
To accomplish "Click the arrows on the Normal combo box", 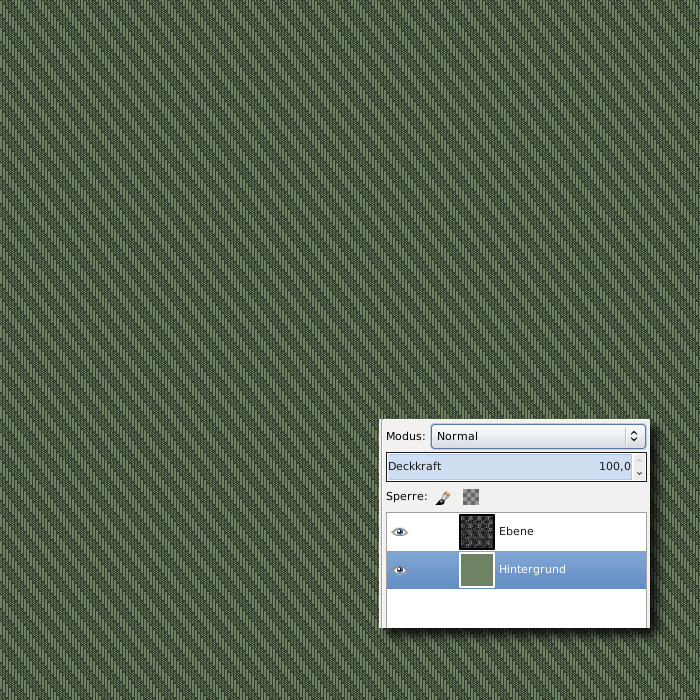I will pos(633,436).
